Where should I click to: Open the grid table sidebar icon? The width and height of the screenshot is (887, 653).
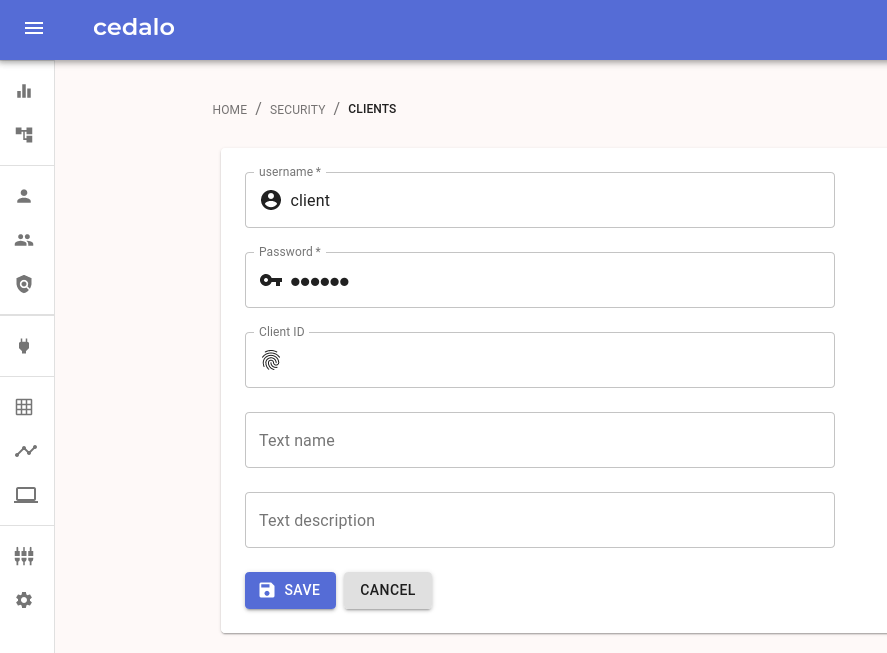point(24,407)
